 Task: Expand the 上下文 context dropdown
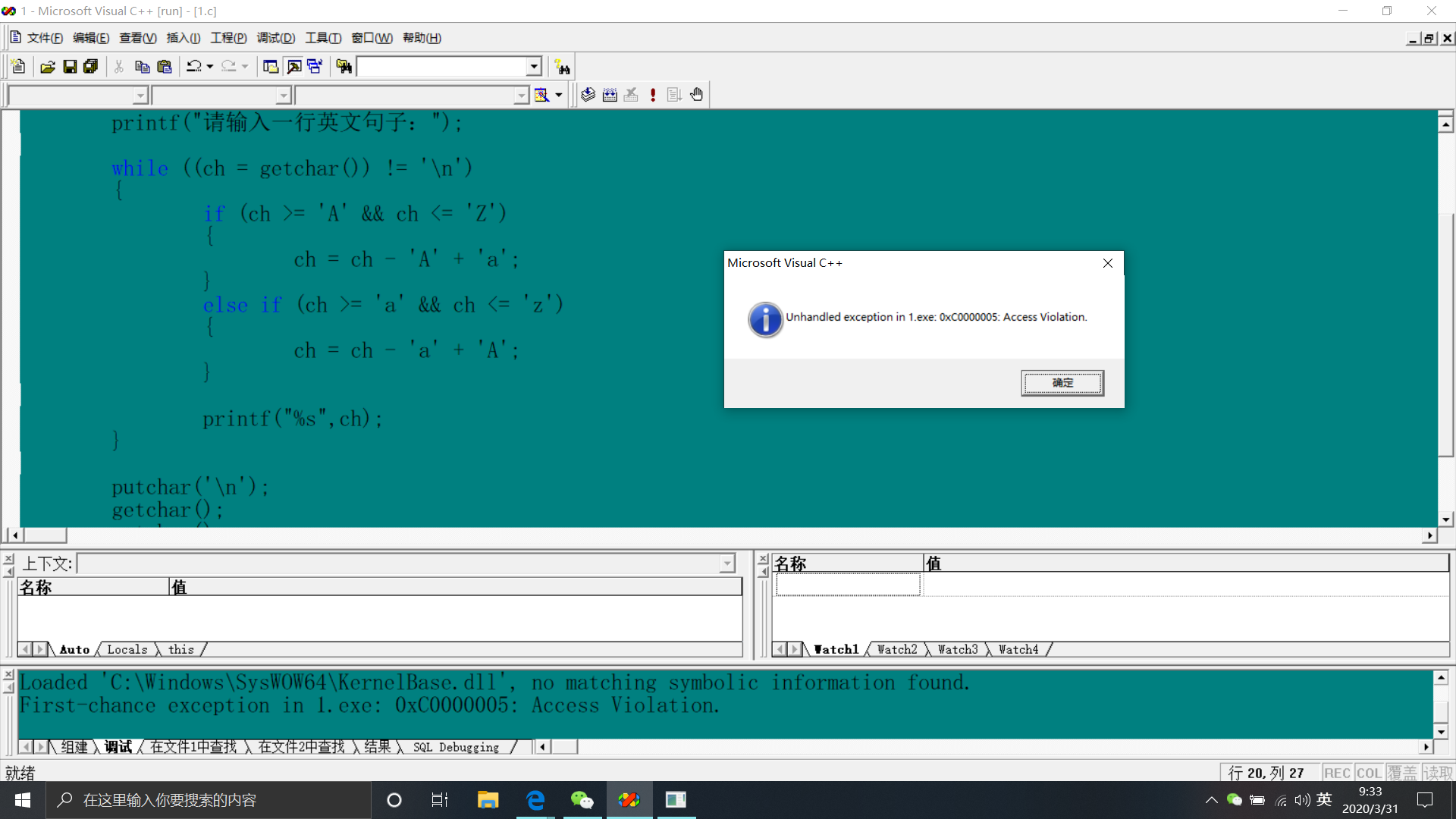(x=727, y=563)
